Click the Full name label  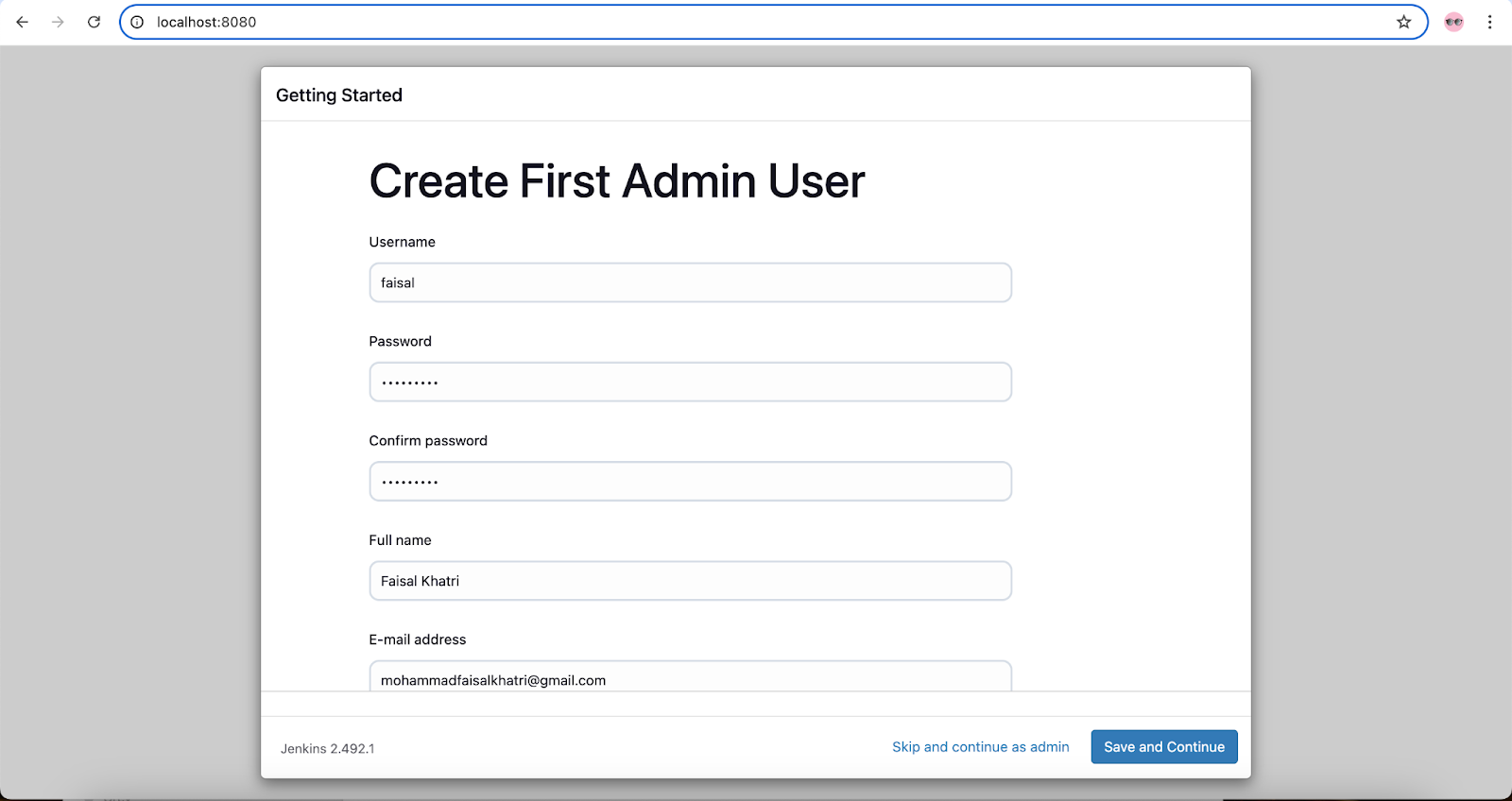point(401,540)
